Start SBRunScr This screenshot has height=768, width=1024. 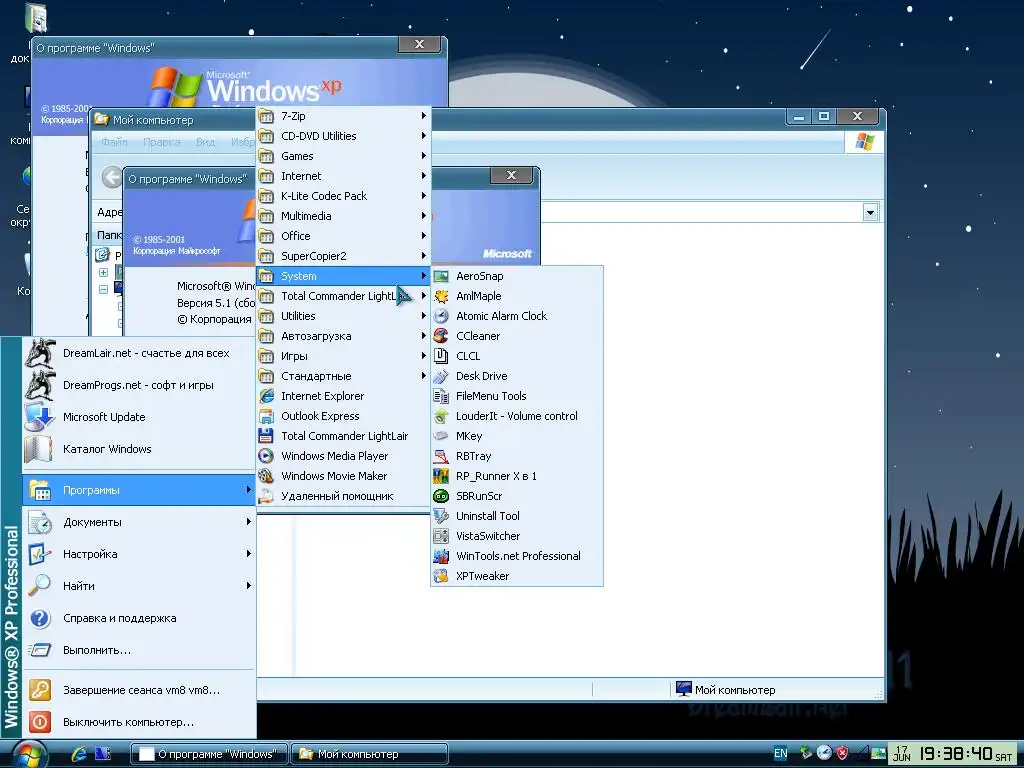point(517,496)
